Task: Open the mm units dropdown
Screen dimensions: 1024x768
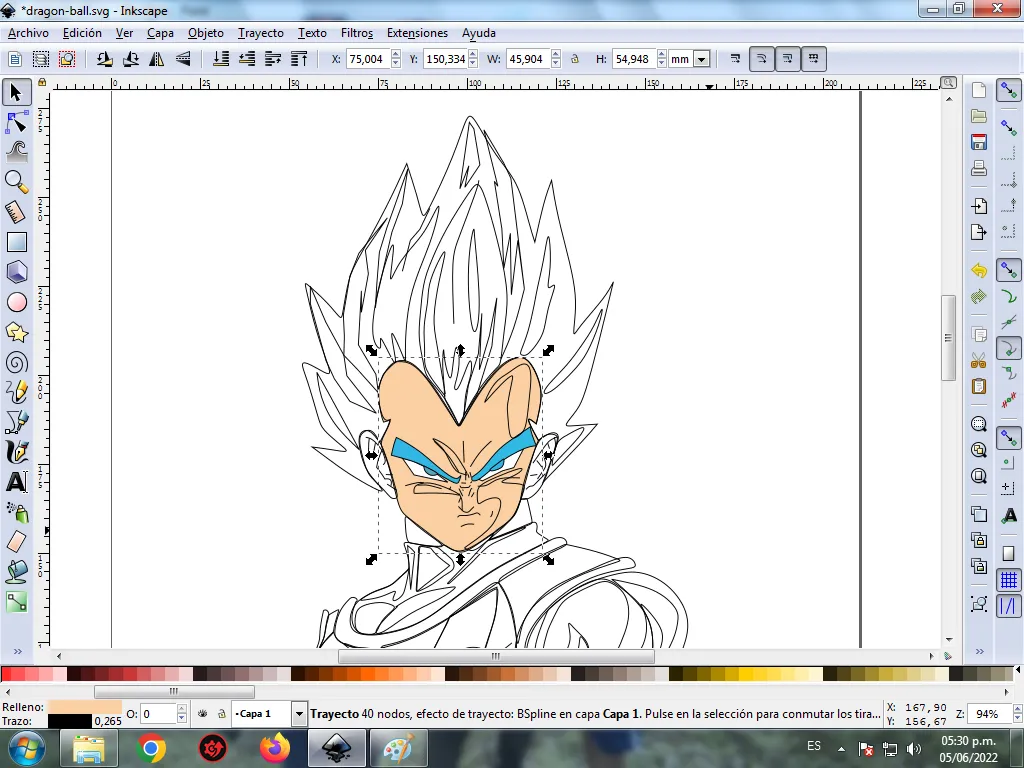Action: [x=701, y=59]
